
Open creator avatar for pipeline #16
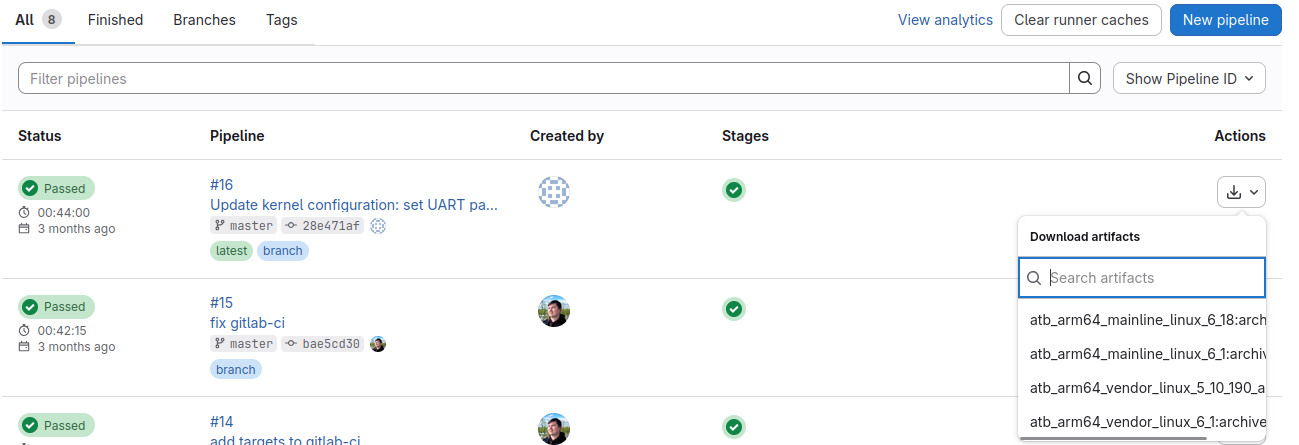click(x=554, y=192)
